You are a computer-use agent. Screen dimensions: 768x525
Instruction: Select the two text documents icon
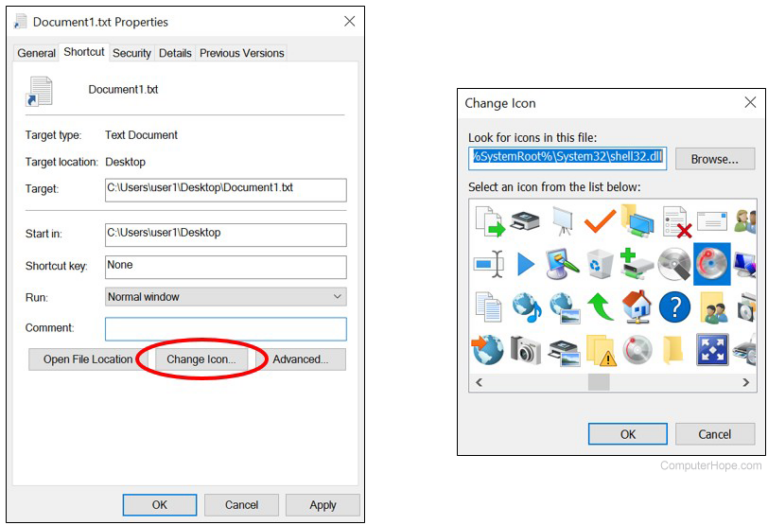(x=488, y=307)
